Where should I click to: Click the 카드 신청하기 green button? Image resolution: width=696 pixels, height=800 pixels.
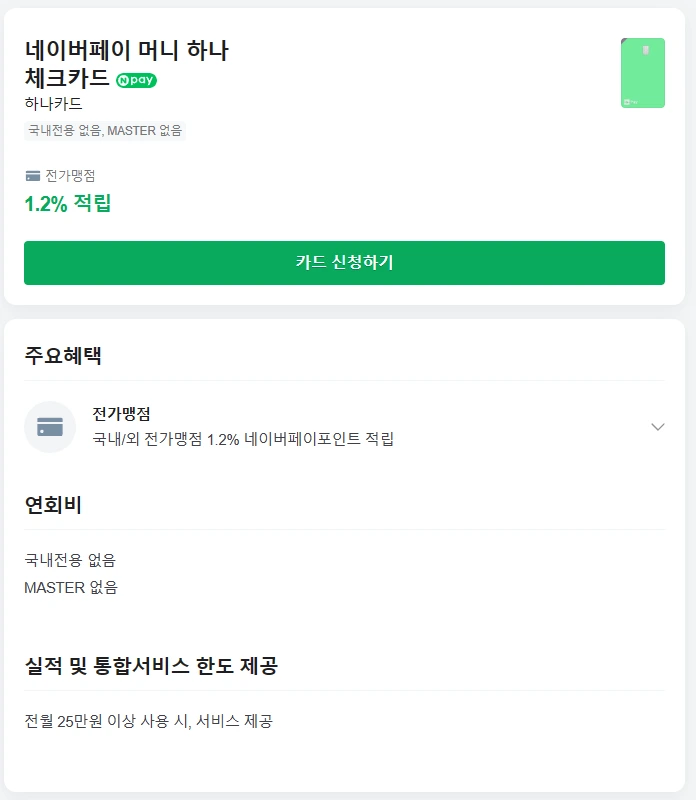coord(348,262)
